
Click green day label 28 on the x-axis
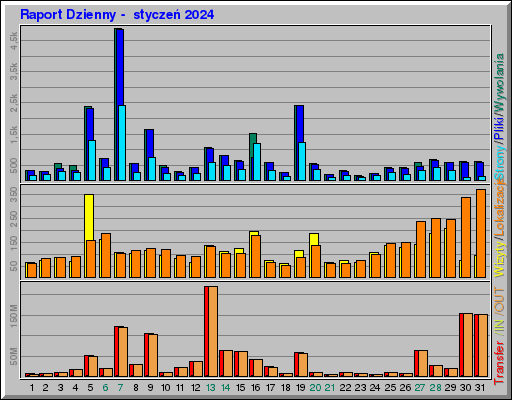pyautogui.click(x=435, y=388)
